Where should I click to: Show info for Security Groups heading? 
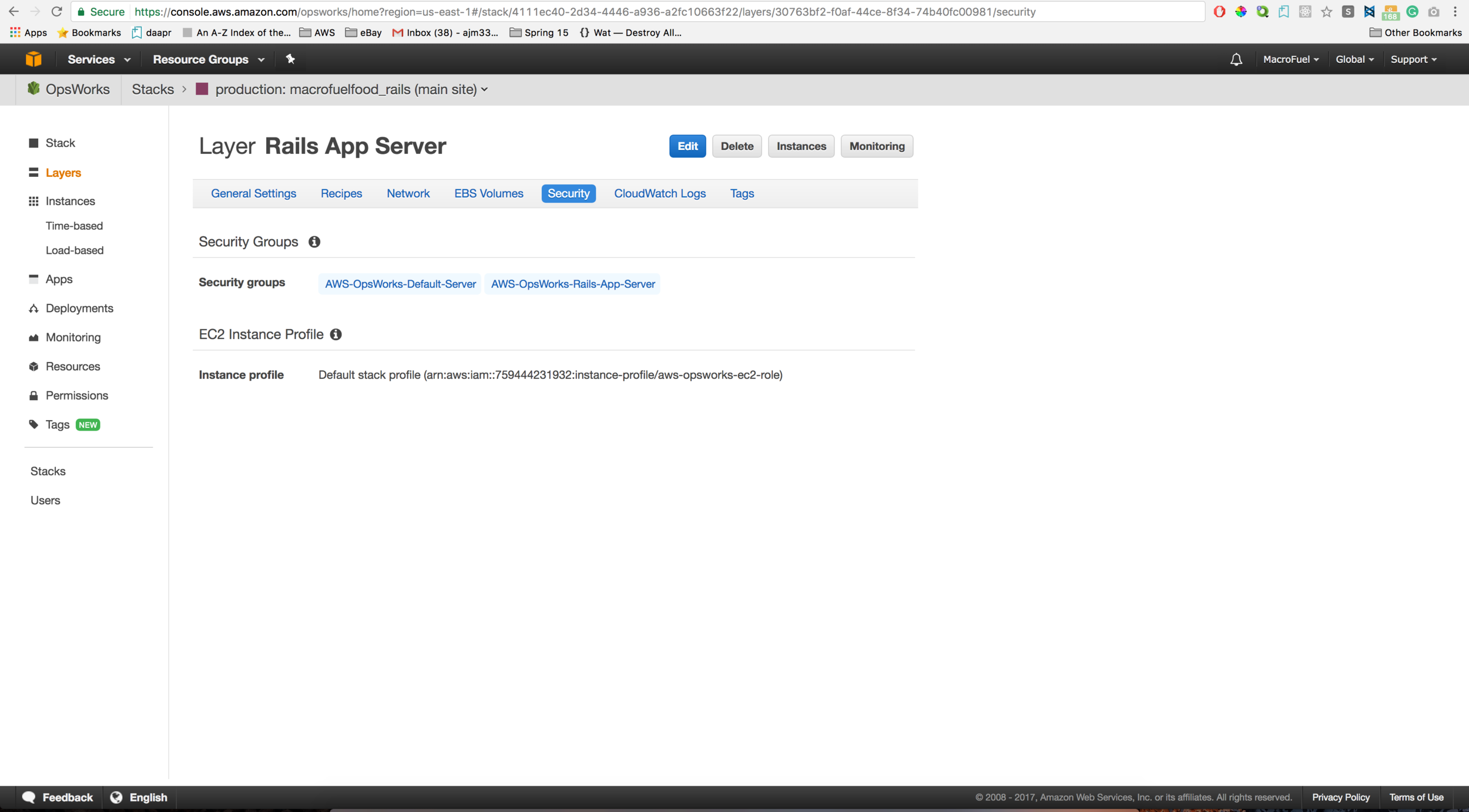pos(314,241)
